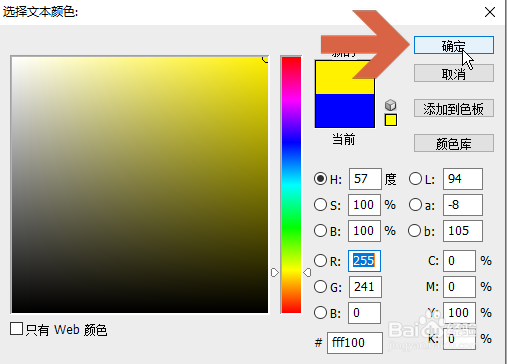Image resolution: width=507 pixels, height=364 pixels.
Task: Select the B brightness radio button
Action: [x=320, y=231]
